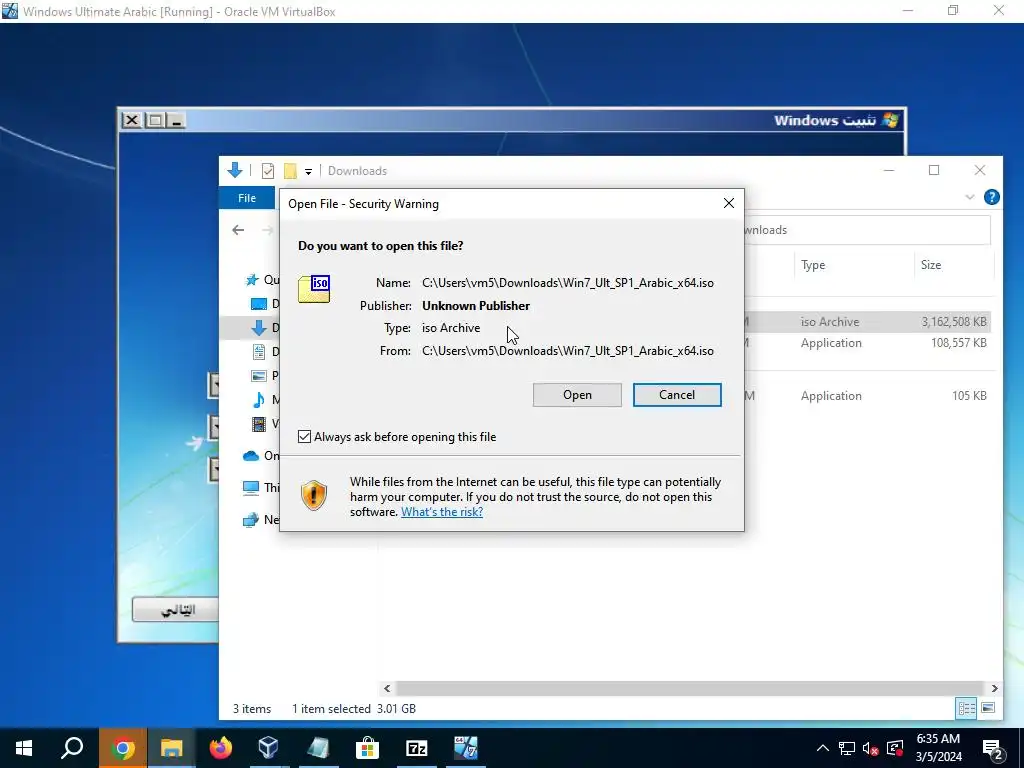This screenshot has width=1024, height=768.
Task: Open the What's the risk? link
Action: (442, 512)
